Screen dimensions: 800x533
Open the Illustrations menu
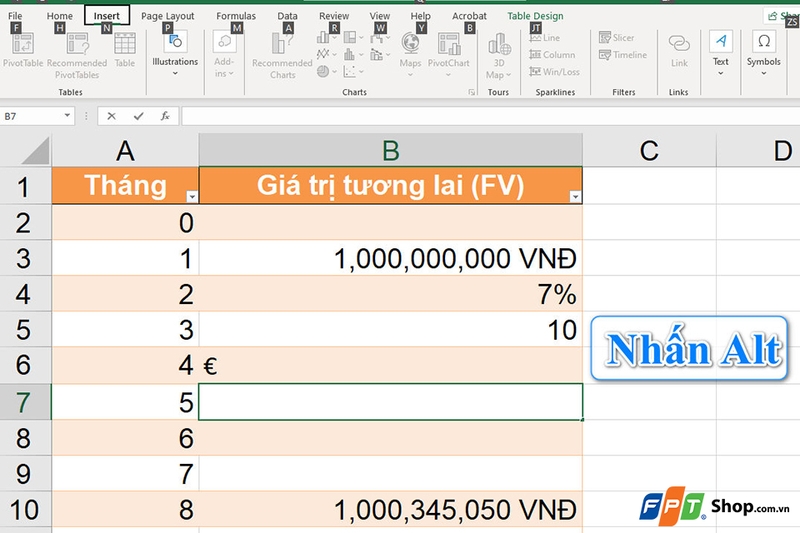tap(175, 54)
